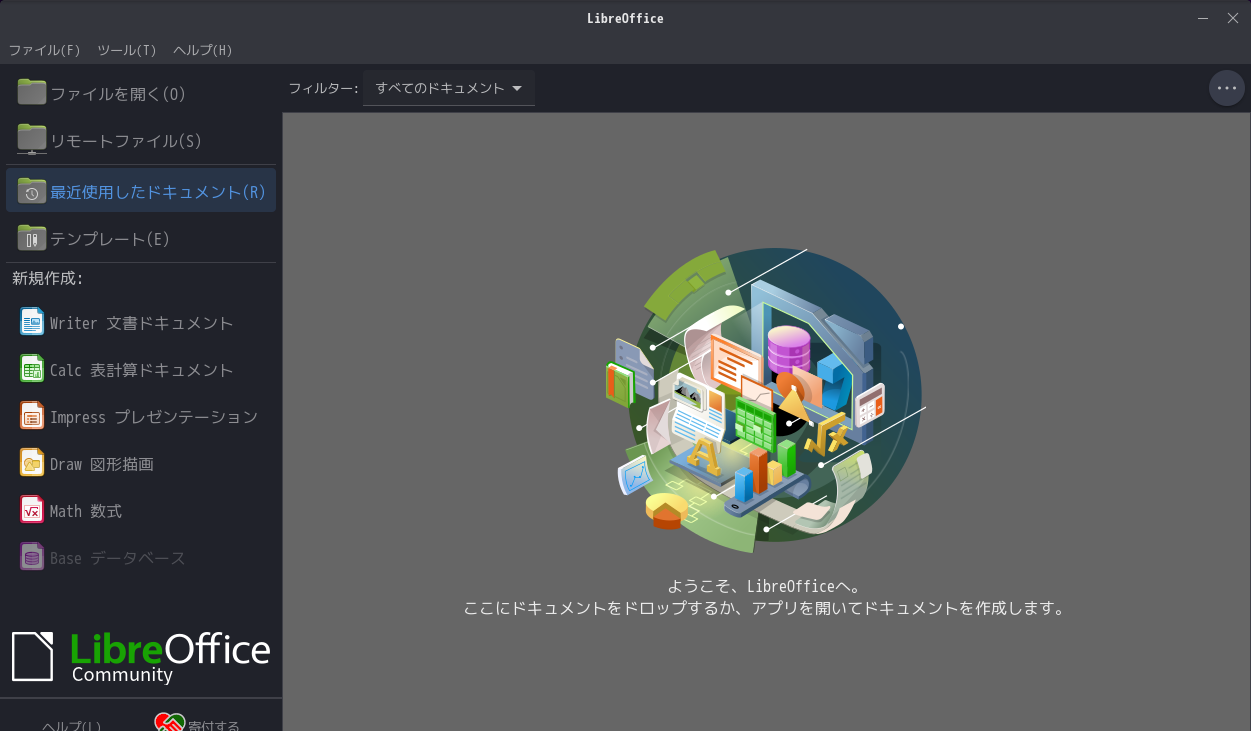Open the ファイルを開く folder icon
1251x731 pixels.
click(x=32, y=92)
